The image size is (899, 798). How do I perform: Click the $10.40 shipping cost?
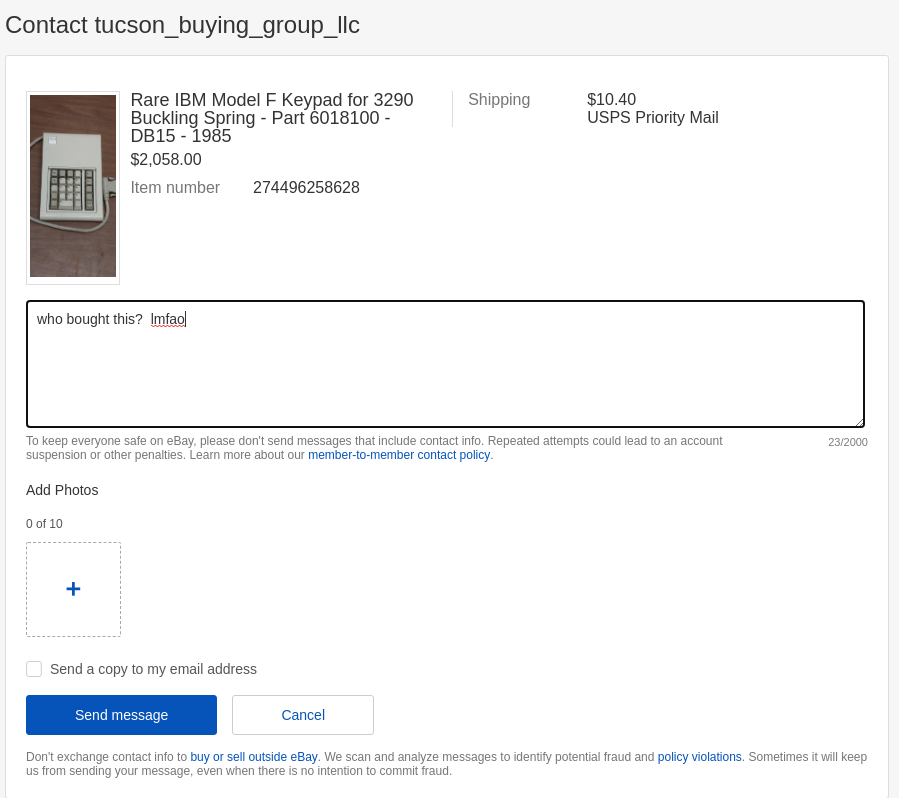tap(611, 100)
